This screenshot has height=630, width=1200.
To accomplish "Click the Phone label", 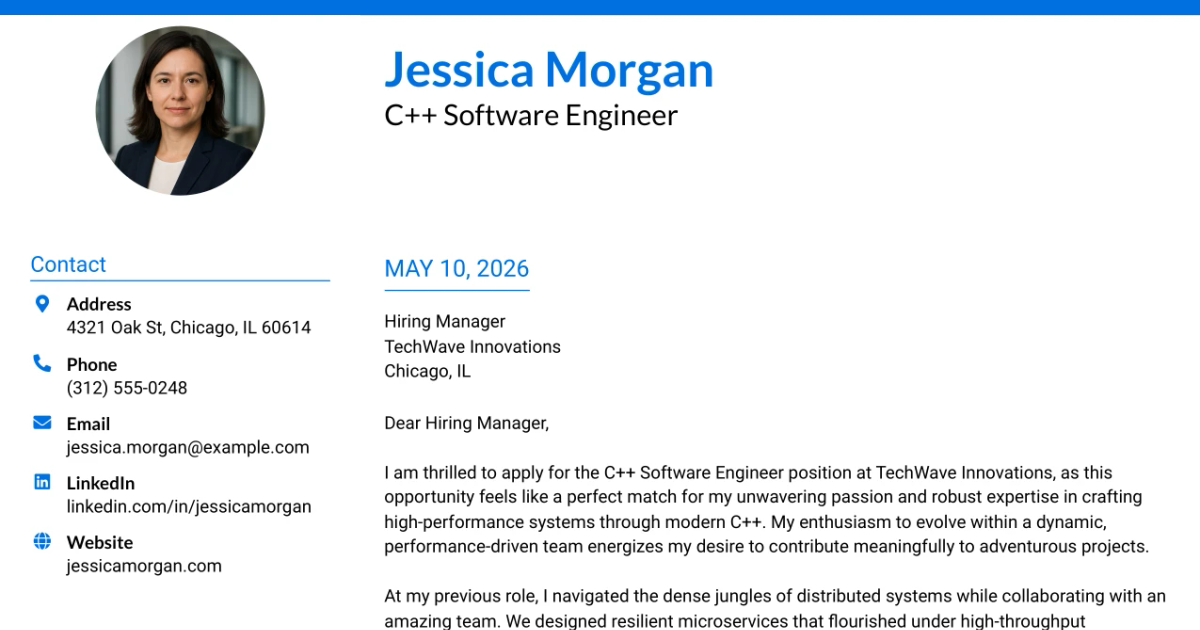I will (x=92, y=365).
